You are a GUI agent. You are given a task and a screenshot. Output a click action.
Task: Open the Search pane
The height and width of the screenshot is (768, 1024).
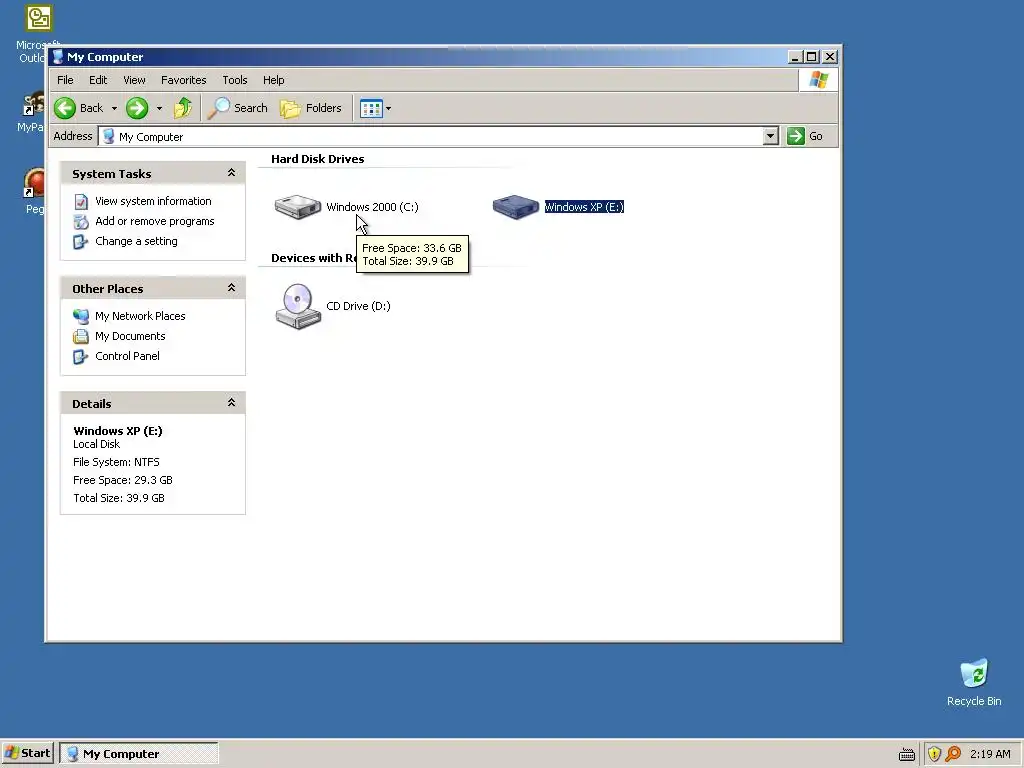pyautogui.click(x=237, y=108)
